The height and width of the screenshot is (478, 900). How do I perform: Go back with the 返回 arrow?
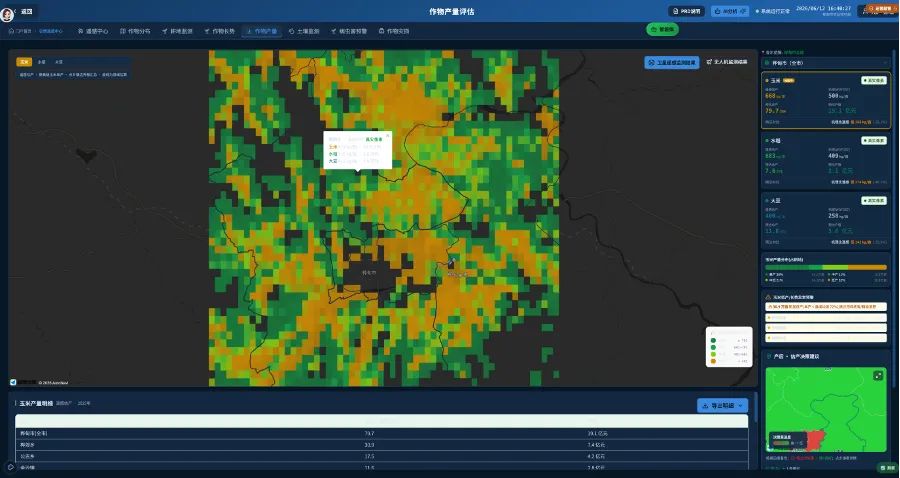(15, 11)
